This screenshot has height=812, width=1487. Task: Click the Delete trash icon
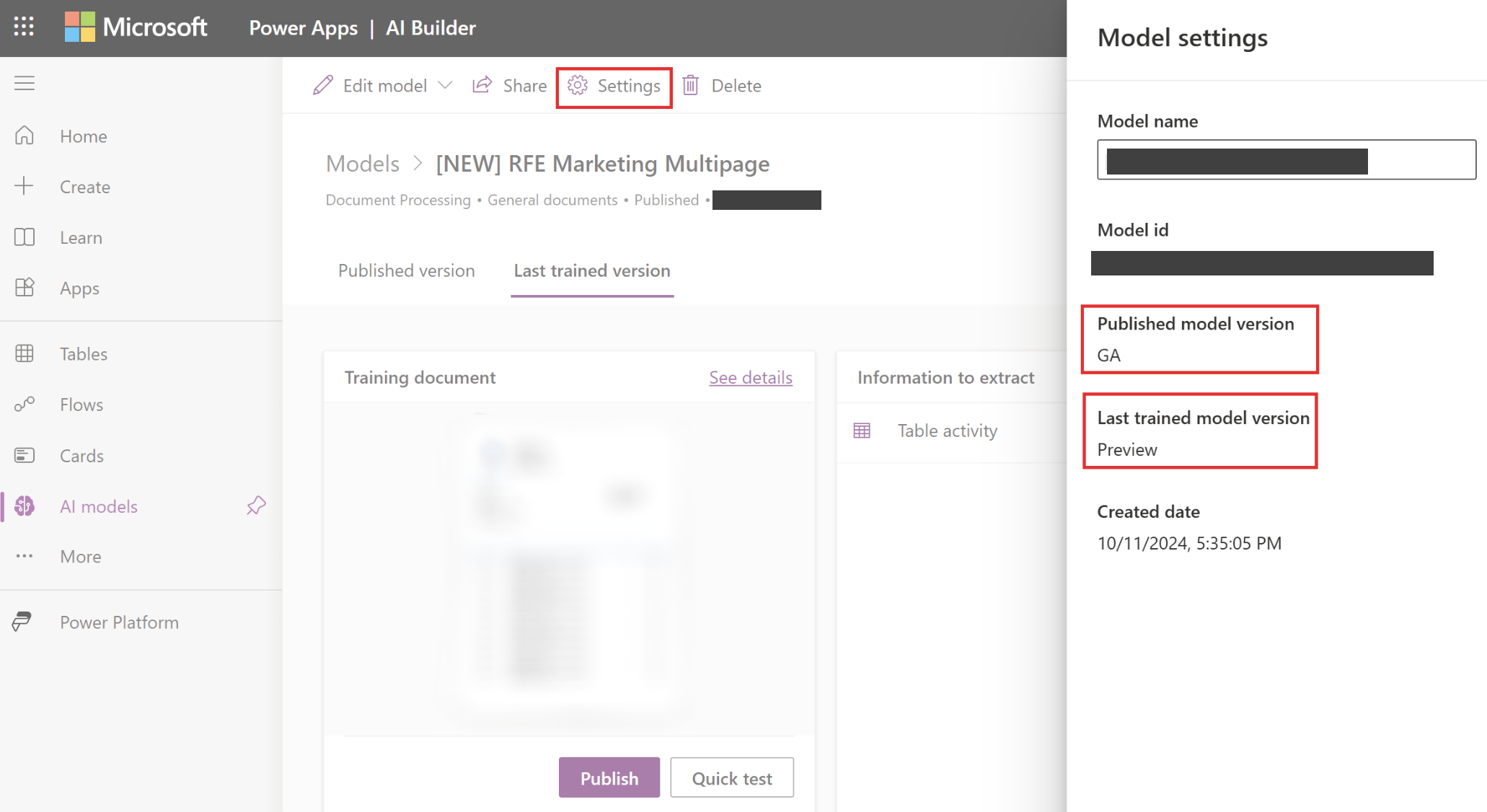pyautogui.click(x=693, y=85)
